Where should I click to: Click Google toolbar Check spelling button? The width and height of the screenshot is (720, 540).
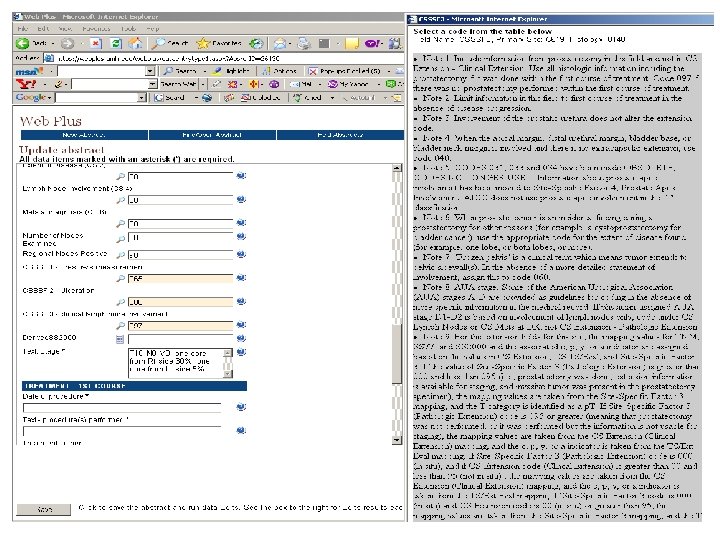tap(309, 97)
